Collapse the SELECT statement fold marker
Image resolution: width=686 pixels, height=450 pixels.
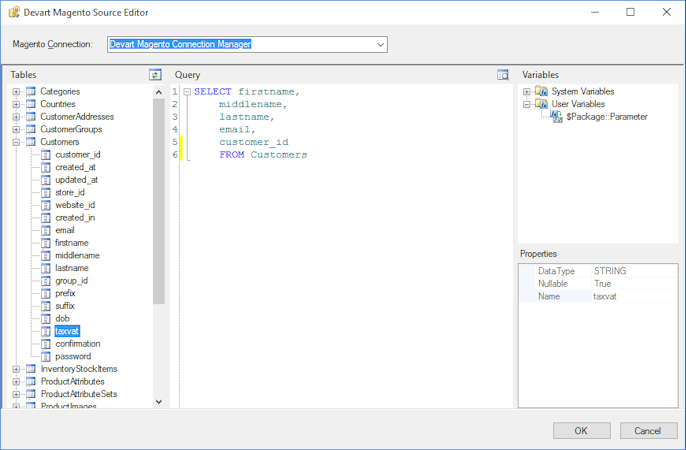click(187, 92)
